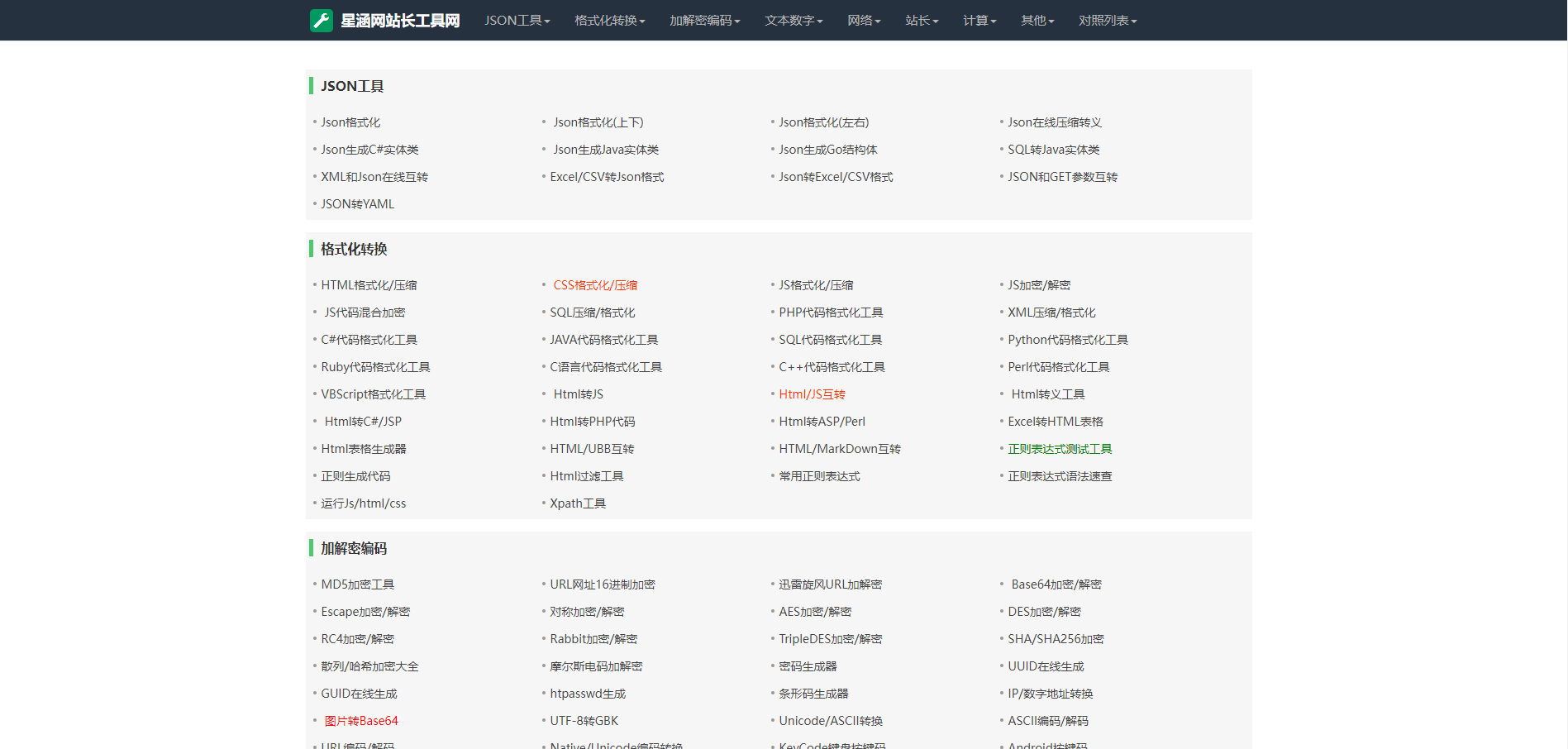Expand the 对照列表 dropdown menu
1568x749 pixels.
[x=1108, y=21]
